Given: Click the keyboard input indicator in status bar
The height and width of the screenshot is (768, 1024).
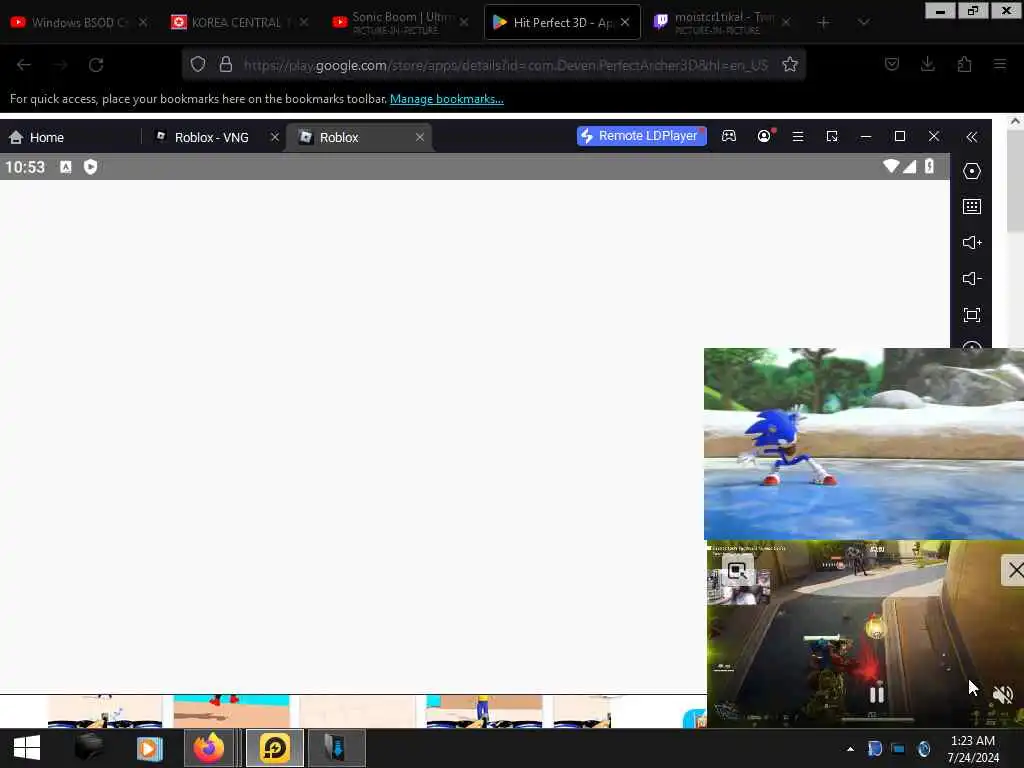Looking at the screenshot, I should click(66, 167).
